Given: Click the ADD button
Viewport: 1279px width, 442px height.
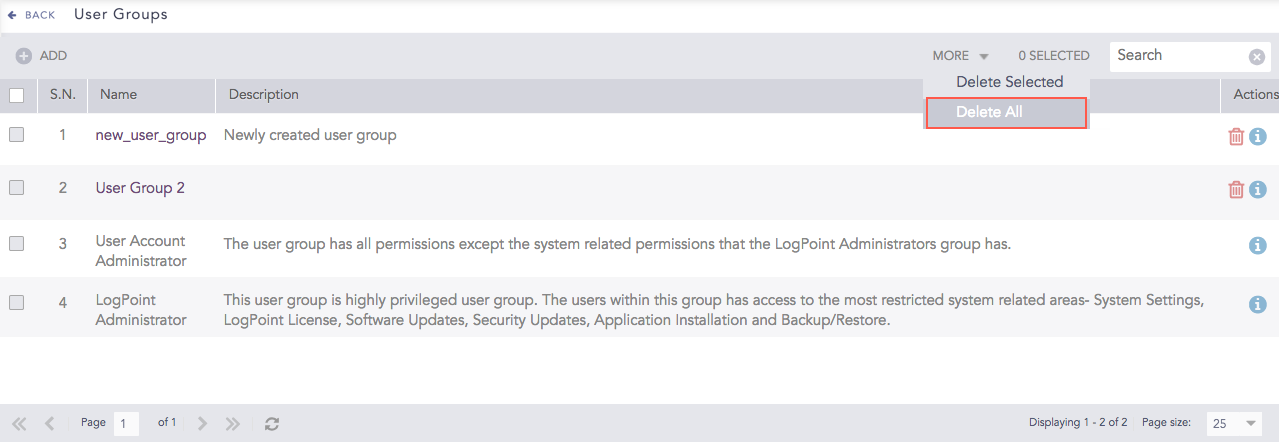Looking at the screenshot, I should point(42,56).
